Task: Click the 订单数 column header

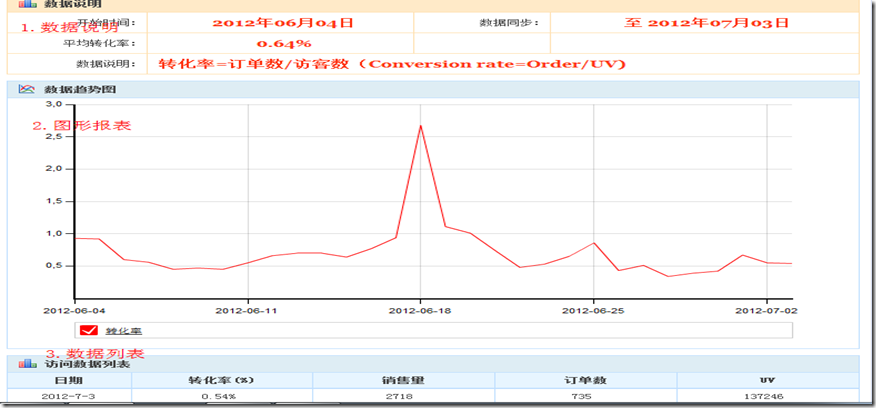Action: coord(586,381)
